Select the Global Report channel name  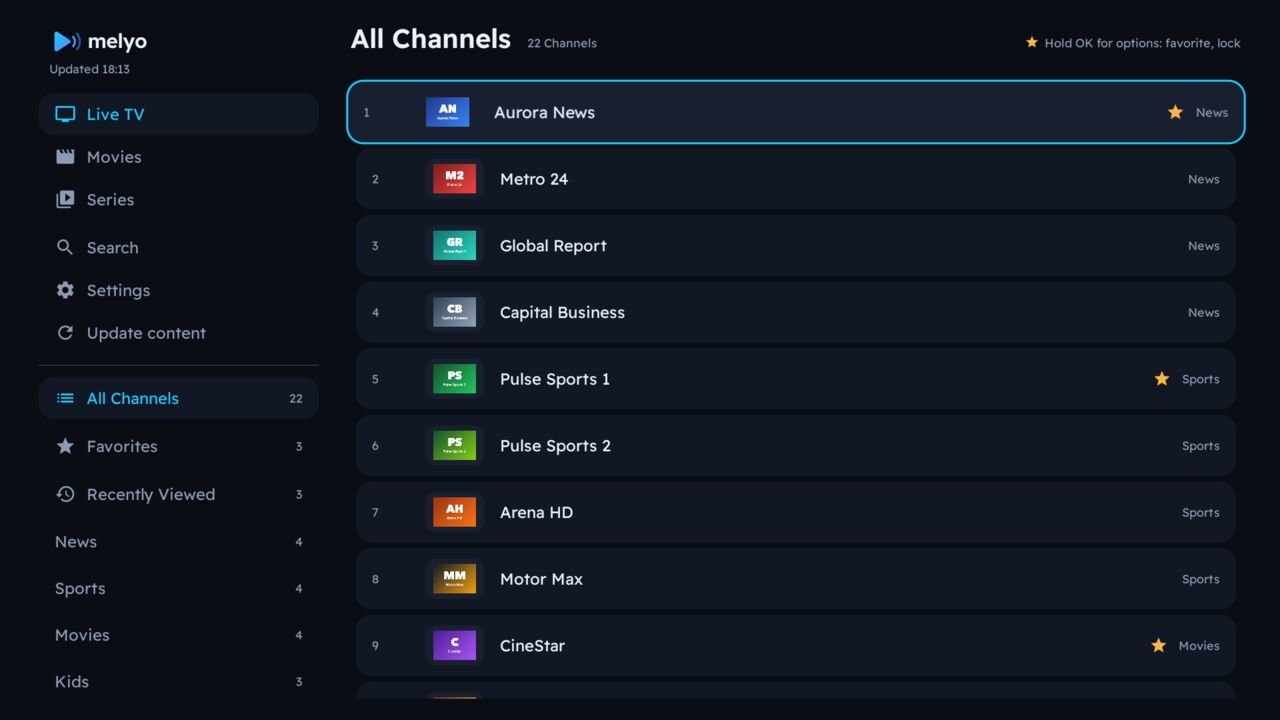tap(553, 246)
